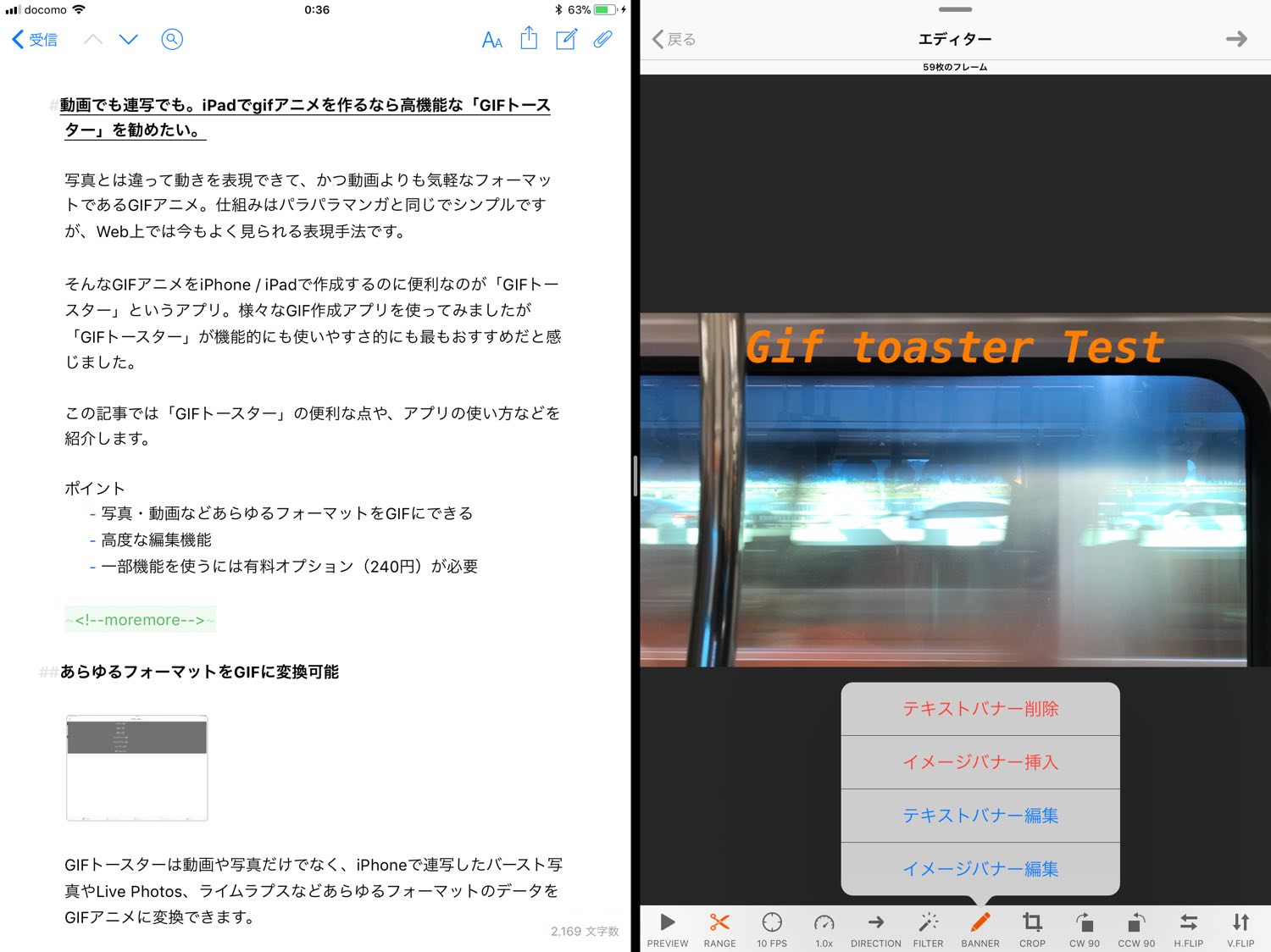Open the embedded screenshot thumbnail in the note
1271x952 pixels.
137,768
